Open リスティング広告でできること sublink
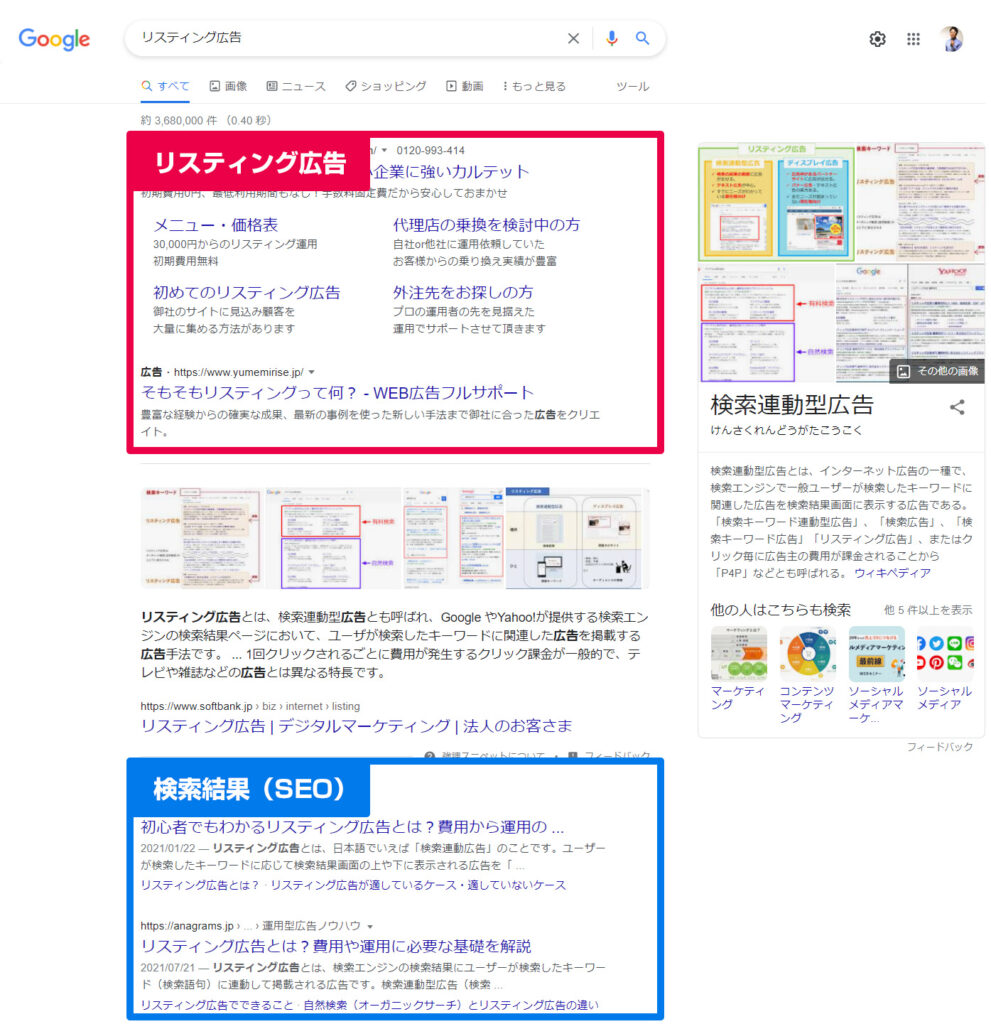This screenshot has height=1024, width=991. click(x=217, y=1005)
